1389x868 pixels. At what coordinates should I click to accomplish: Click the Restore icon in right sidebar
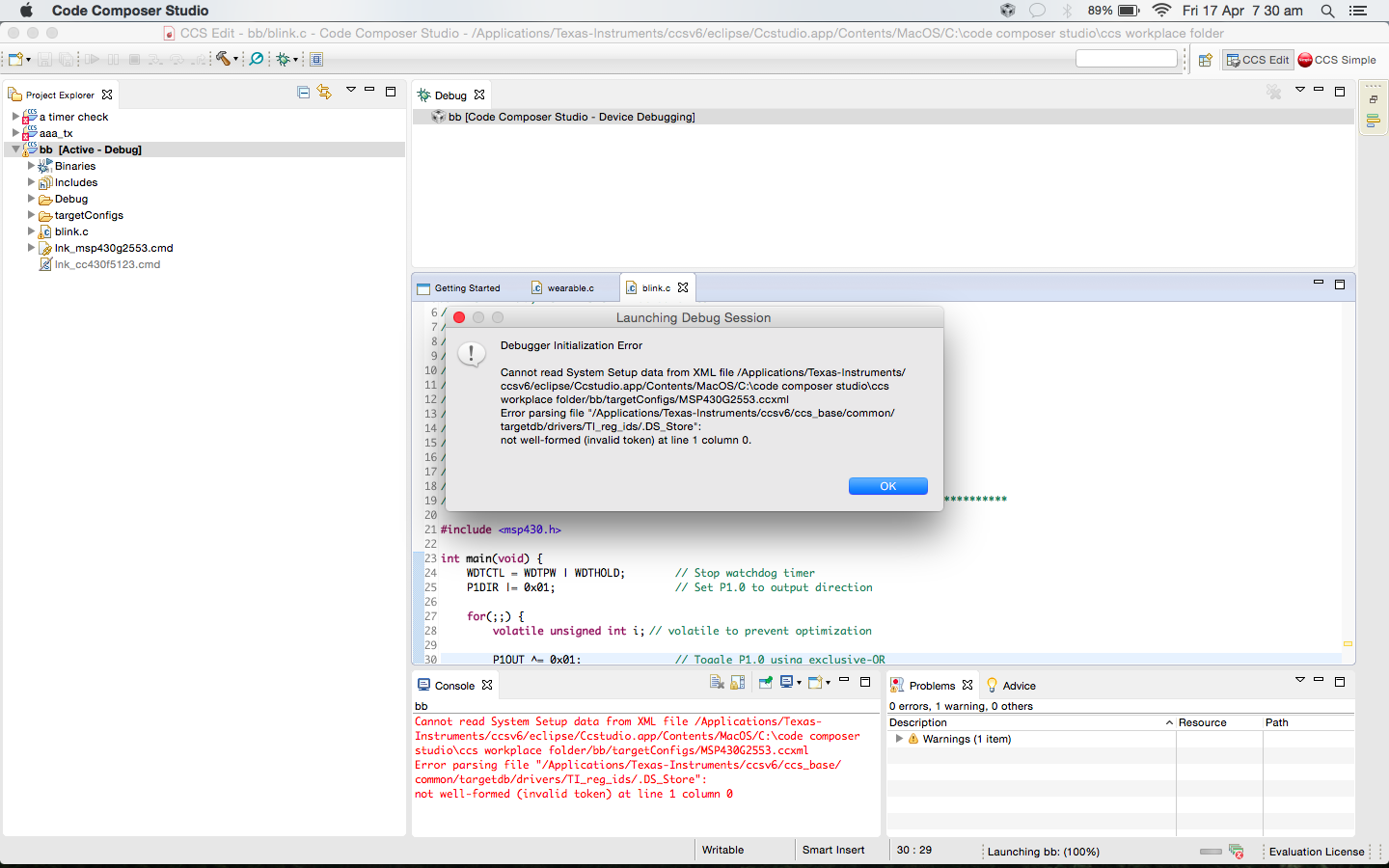click(x=1374, y=99)
